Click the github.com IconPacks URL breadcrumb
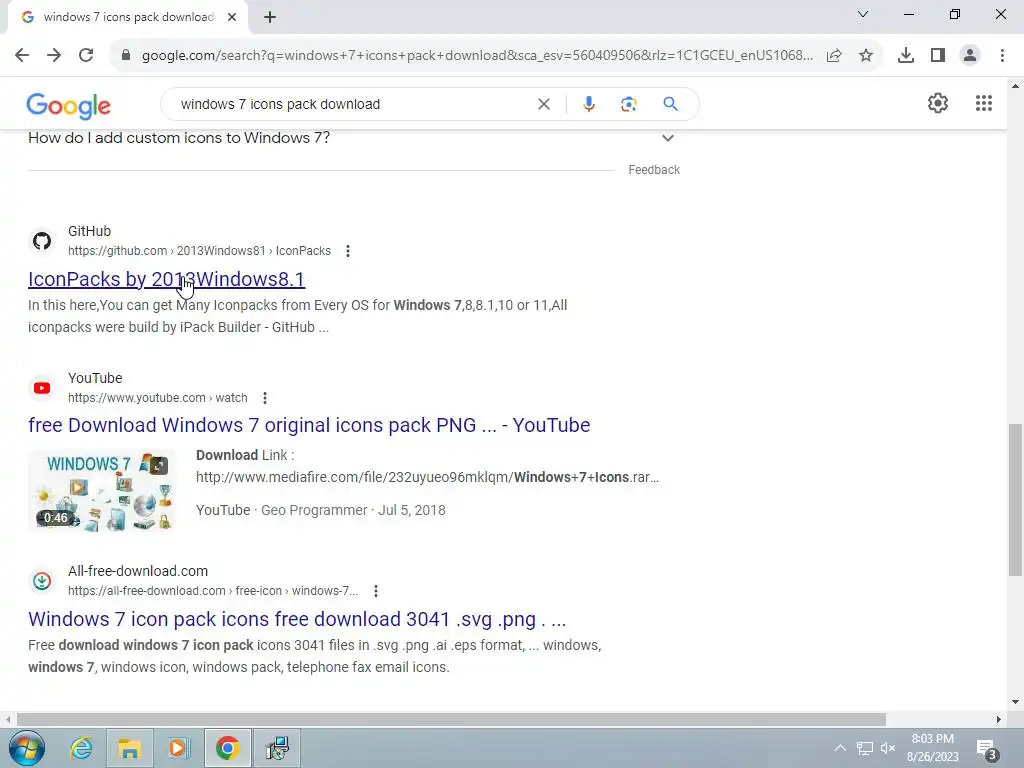 pyautogui.click(x=199, y=251)
